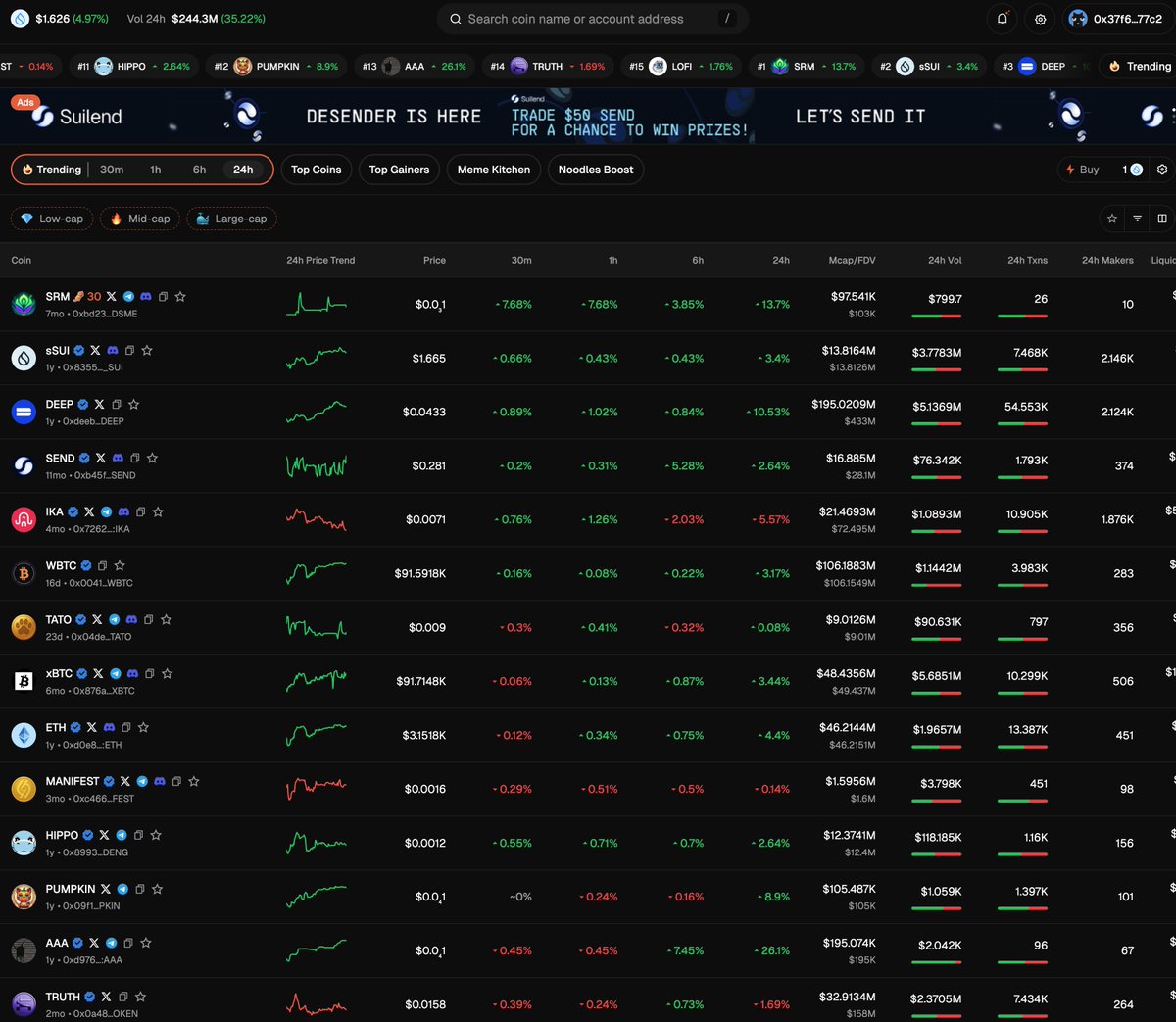This screenshot has width=1176, height=1022.
Task: Filter by Mid-cap coins
Action: [x=140, y=219]
